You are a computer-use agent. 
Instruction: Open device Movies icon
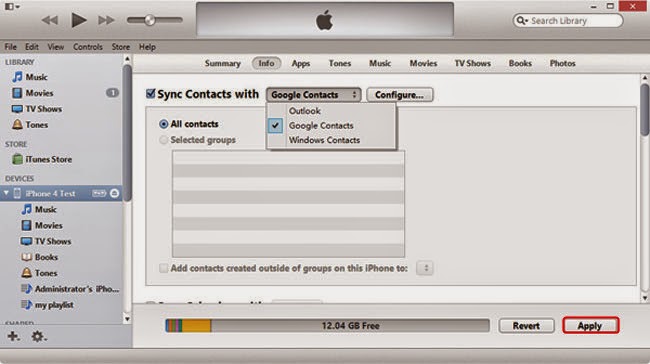click(27, 225)
